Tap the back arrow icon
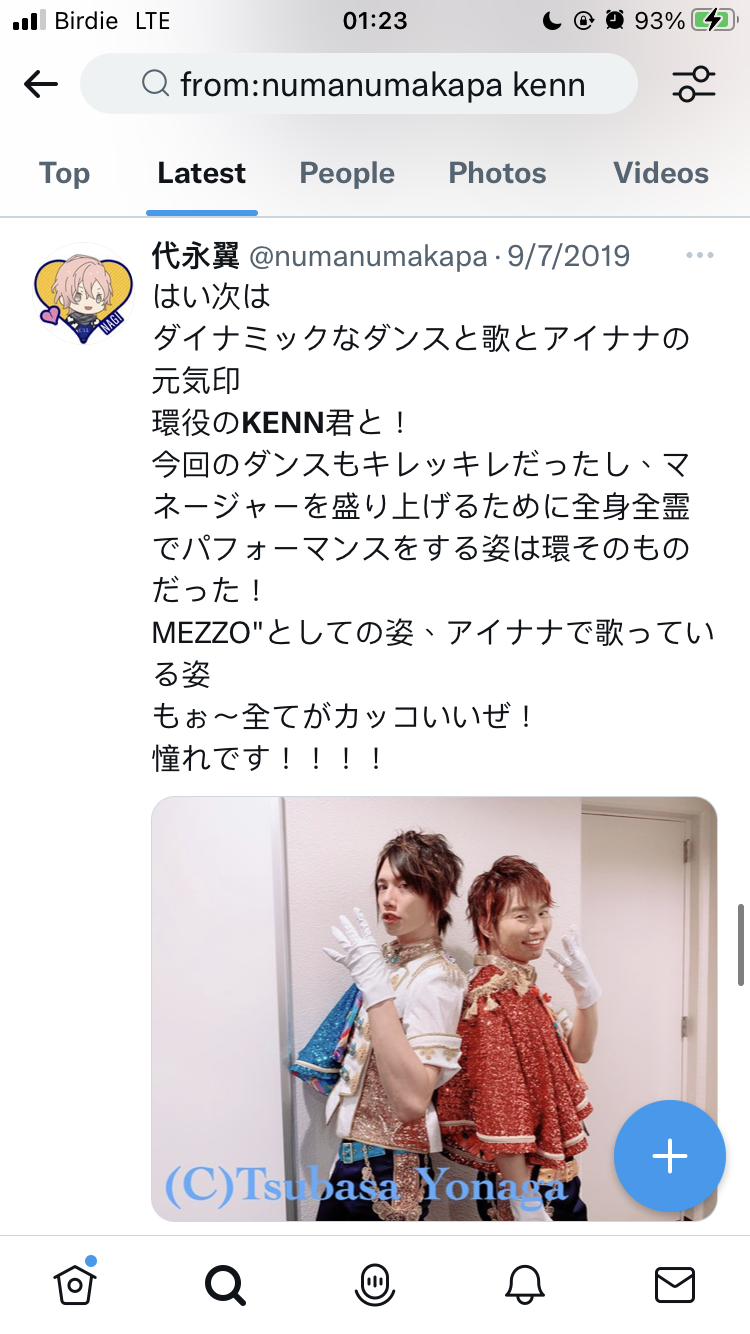750x1334 pixels. [x=40, y=84]
